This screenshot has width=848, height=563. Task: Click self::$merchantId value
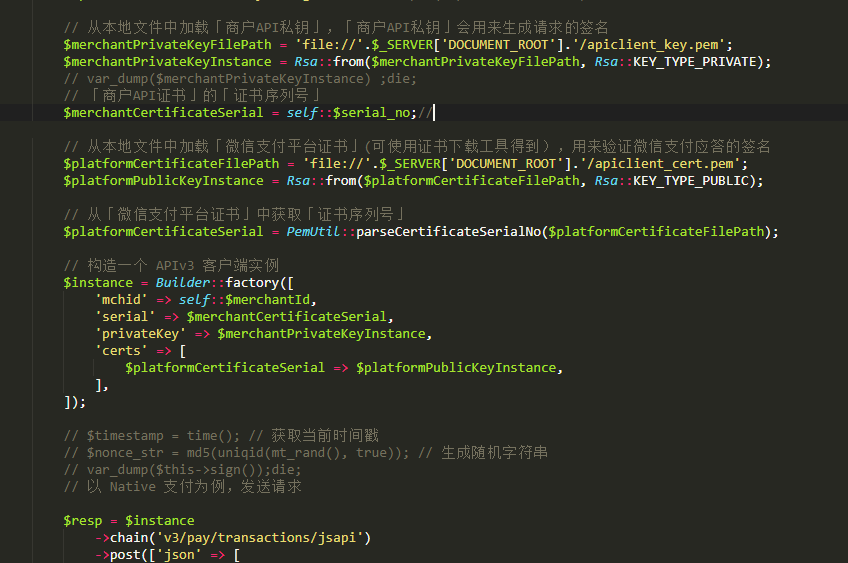[244, 300]
